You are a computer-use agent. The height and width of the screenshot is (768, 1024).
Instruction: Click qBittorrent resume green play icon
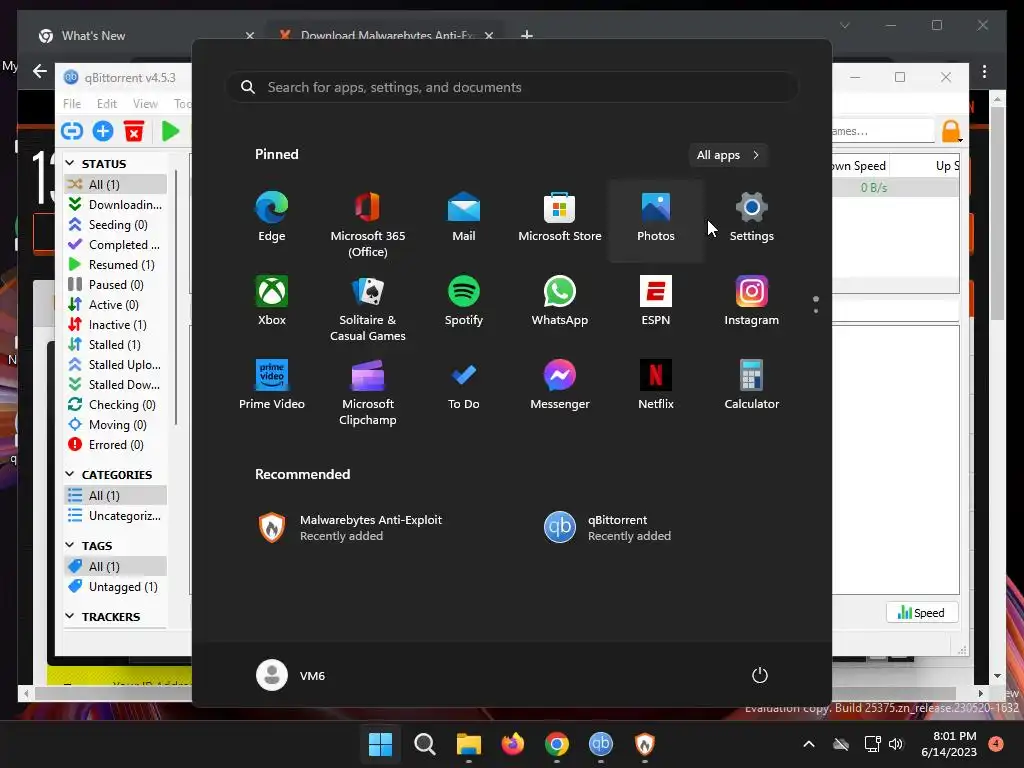[x=170, y=131]
